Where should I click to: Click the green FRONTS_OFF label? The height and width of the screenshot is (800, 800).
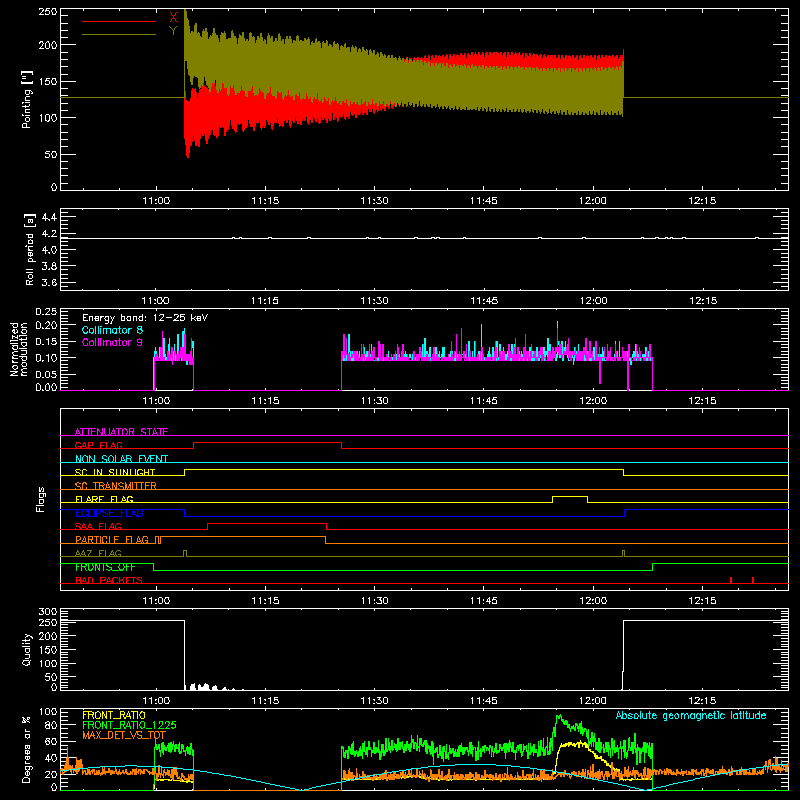(x=105, y=567)
